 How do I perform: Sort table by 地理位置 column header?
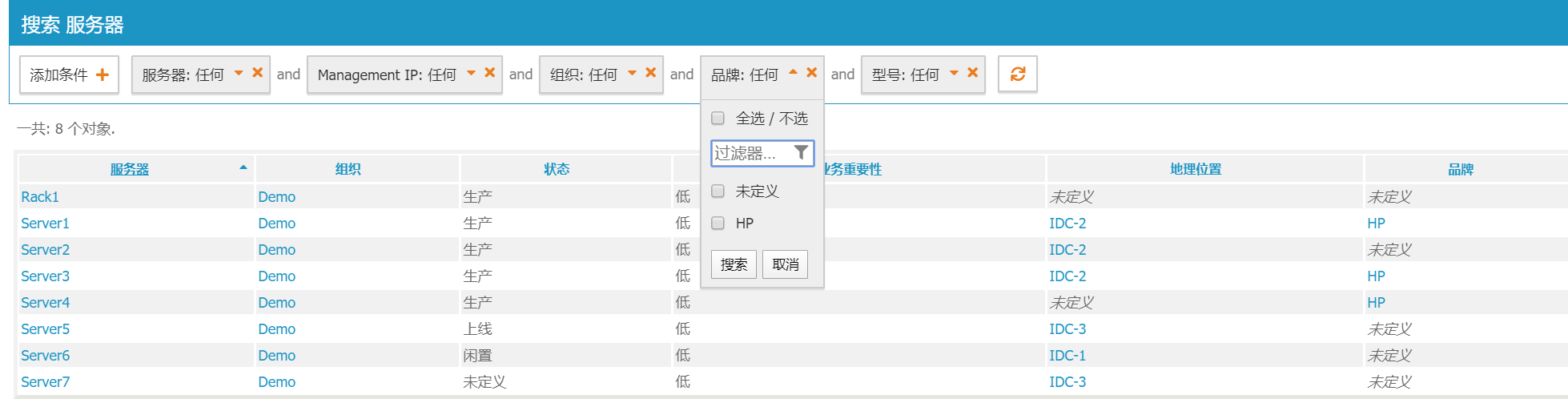point(1195,169)
